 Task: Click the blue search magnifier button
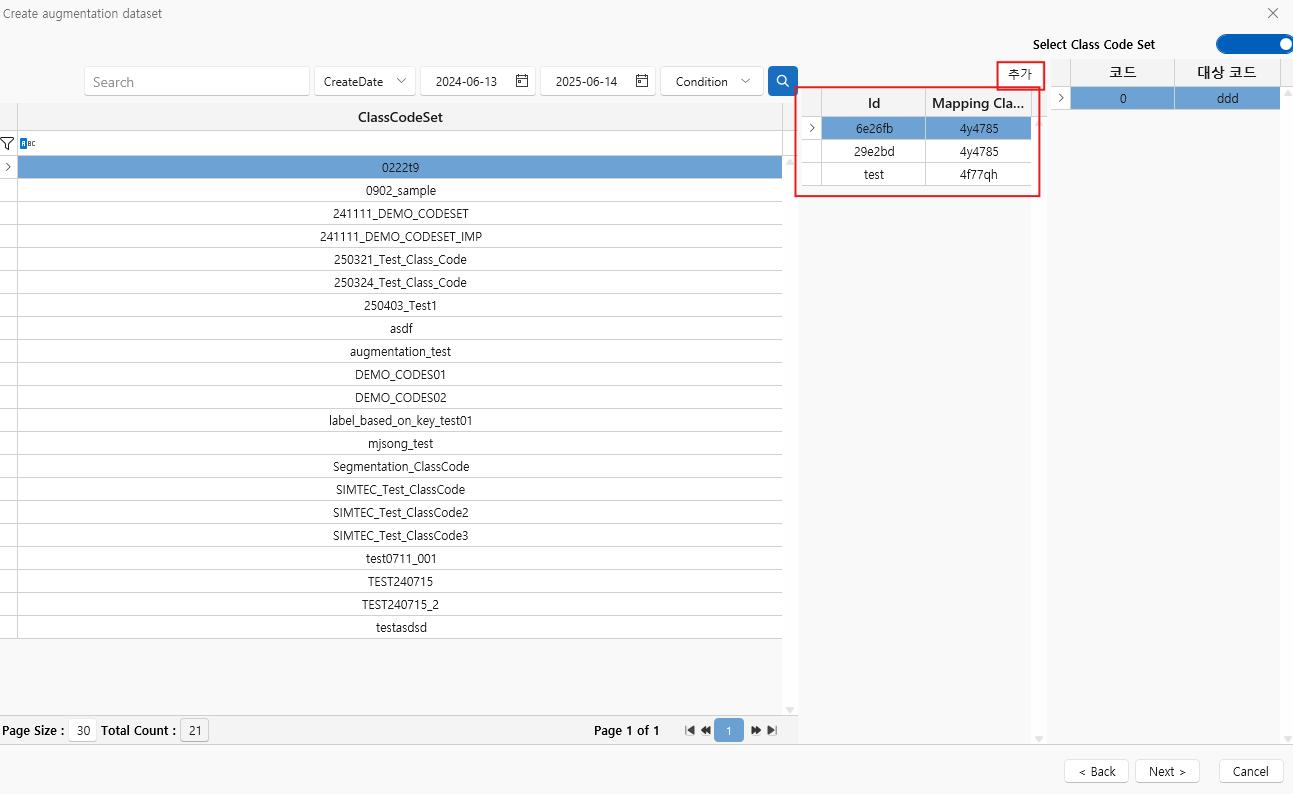[x=782, y=81]
